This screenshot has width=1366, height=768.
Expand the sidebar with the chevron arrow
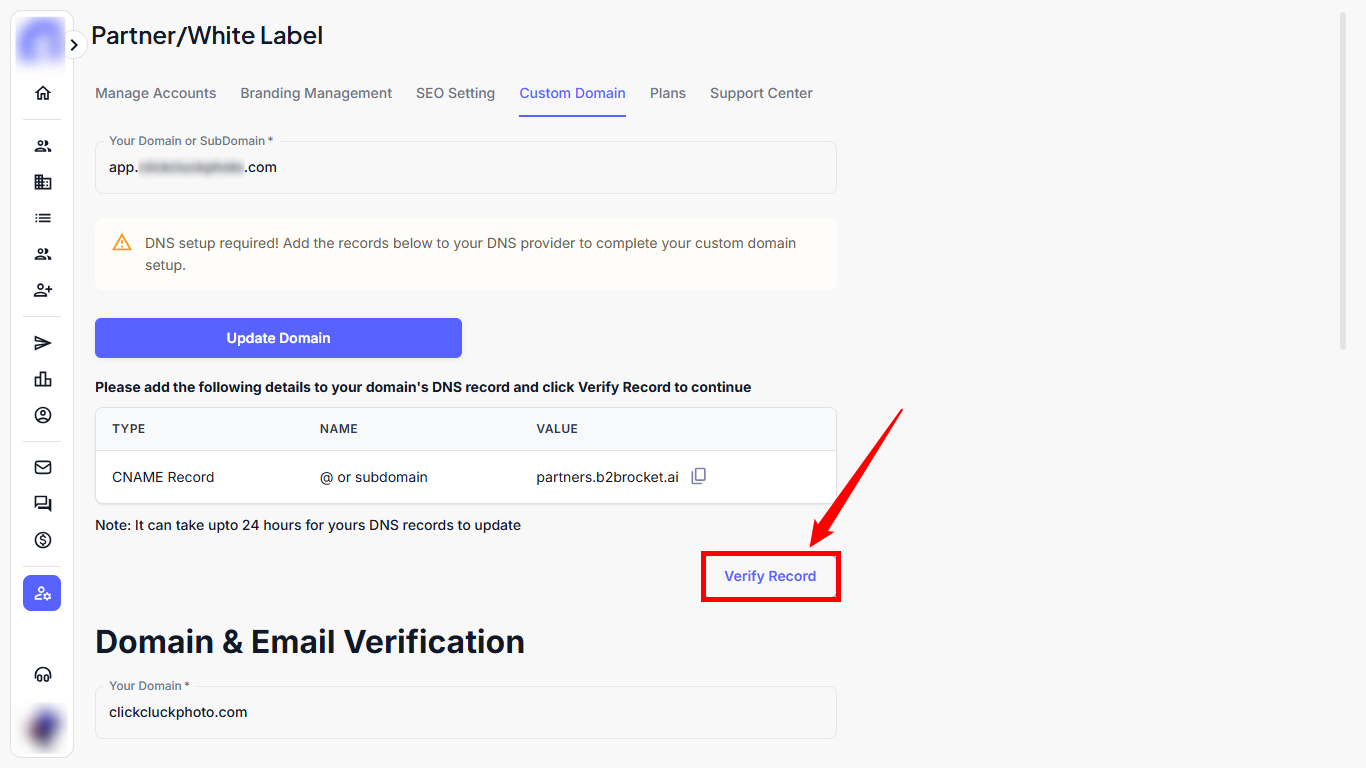tap(74, 45)
